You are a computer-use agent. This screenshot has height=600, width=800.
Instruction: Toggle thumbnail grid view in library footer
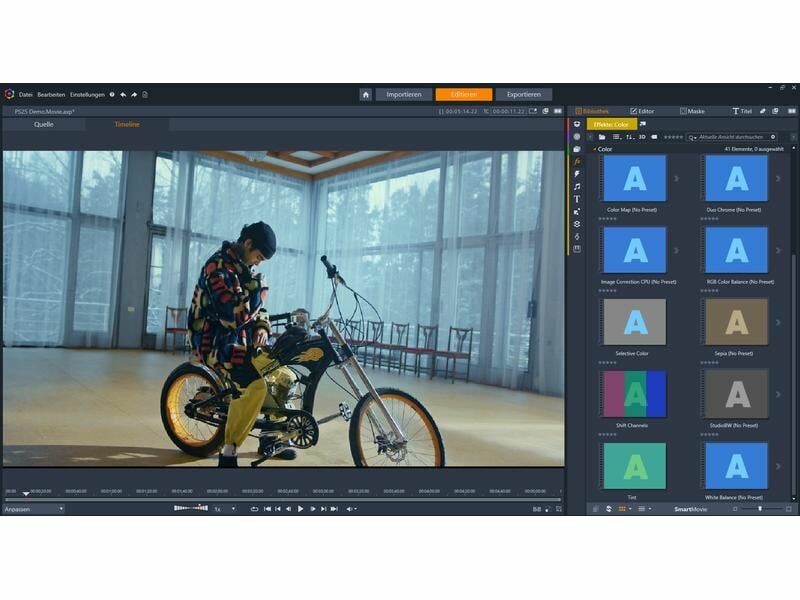point(624,509)
